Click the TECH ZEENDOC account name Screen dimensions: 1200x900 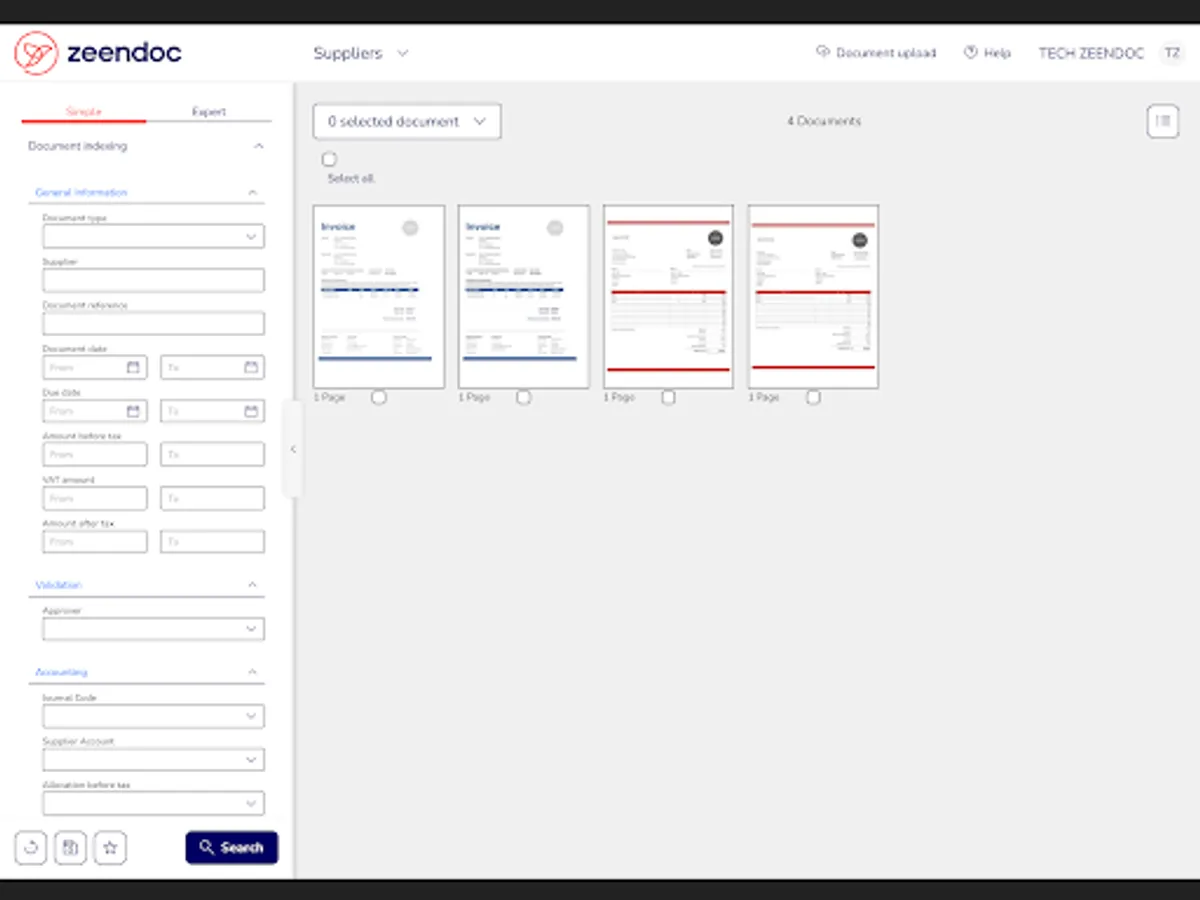click(x=1092, y=53)
